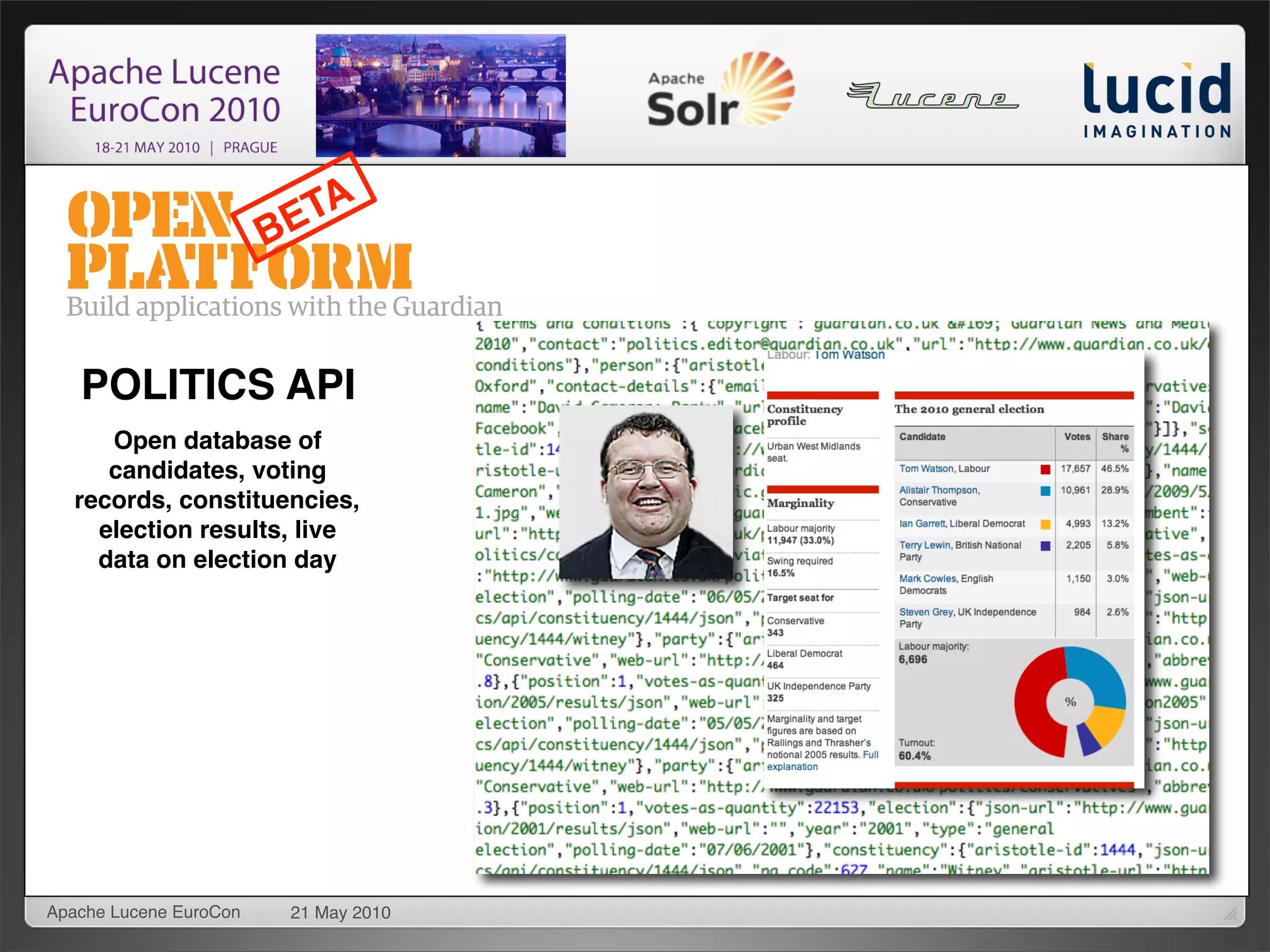Click red Labour color swatch
Screen dimensions: 1270x952
(1046, 469)
